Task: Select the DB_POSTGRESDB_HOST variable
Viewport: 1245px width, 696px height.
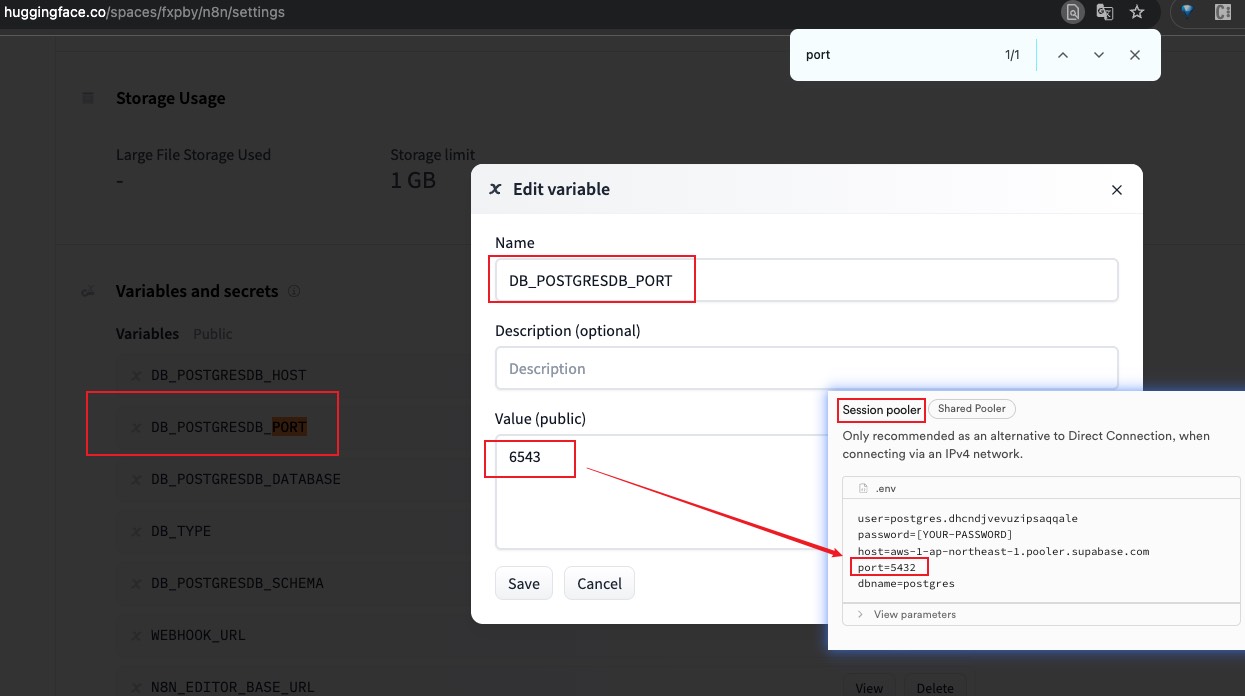Action: [x=228, y=375]
